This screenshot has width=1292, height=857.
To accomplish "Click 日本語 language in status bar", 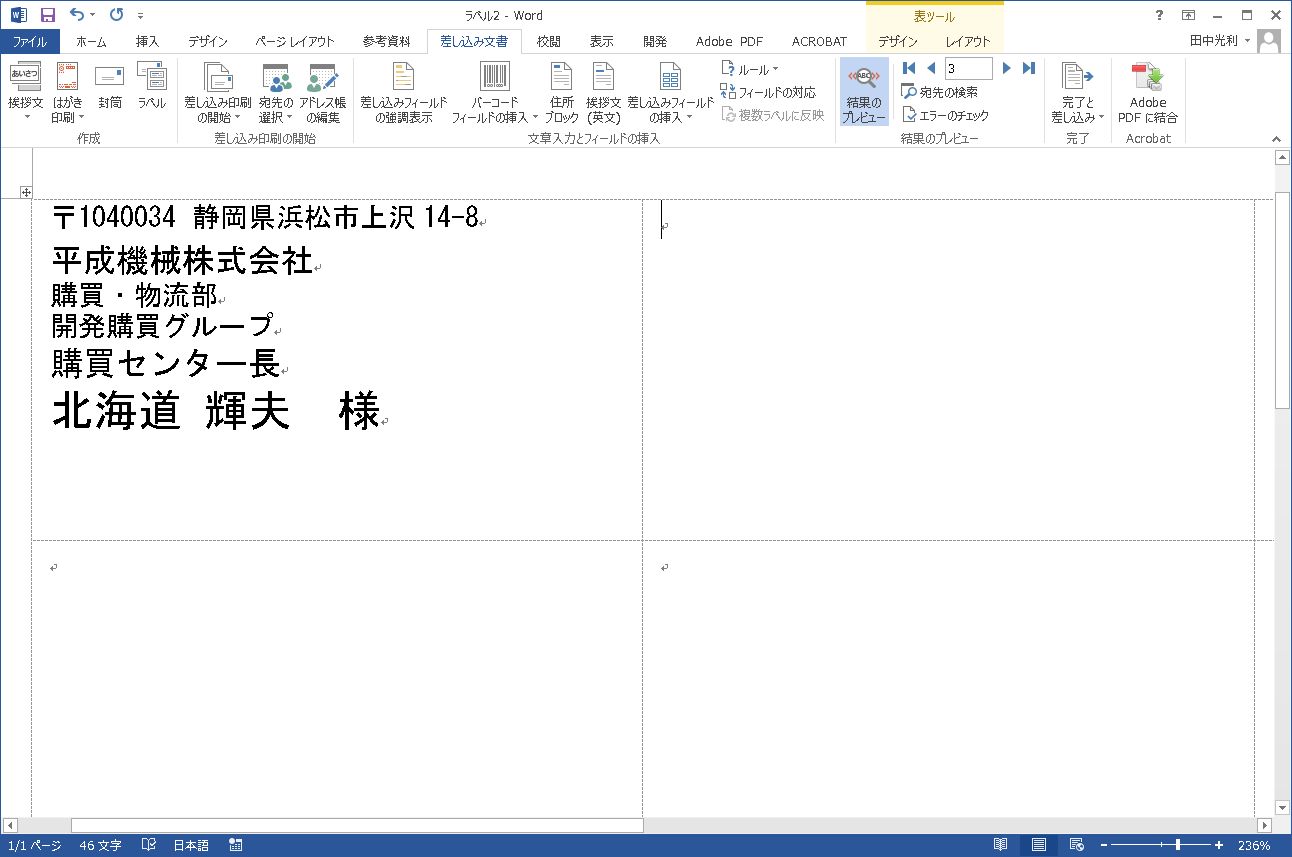I will pos(191,845).
